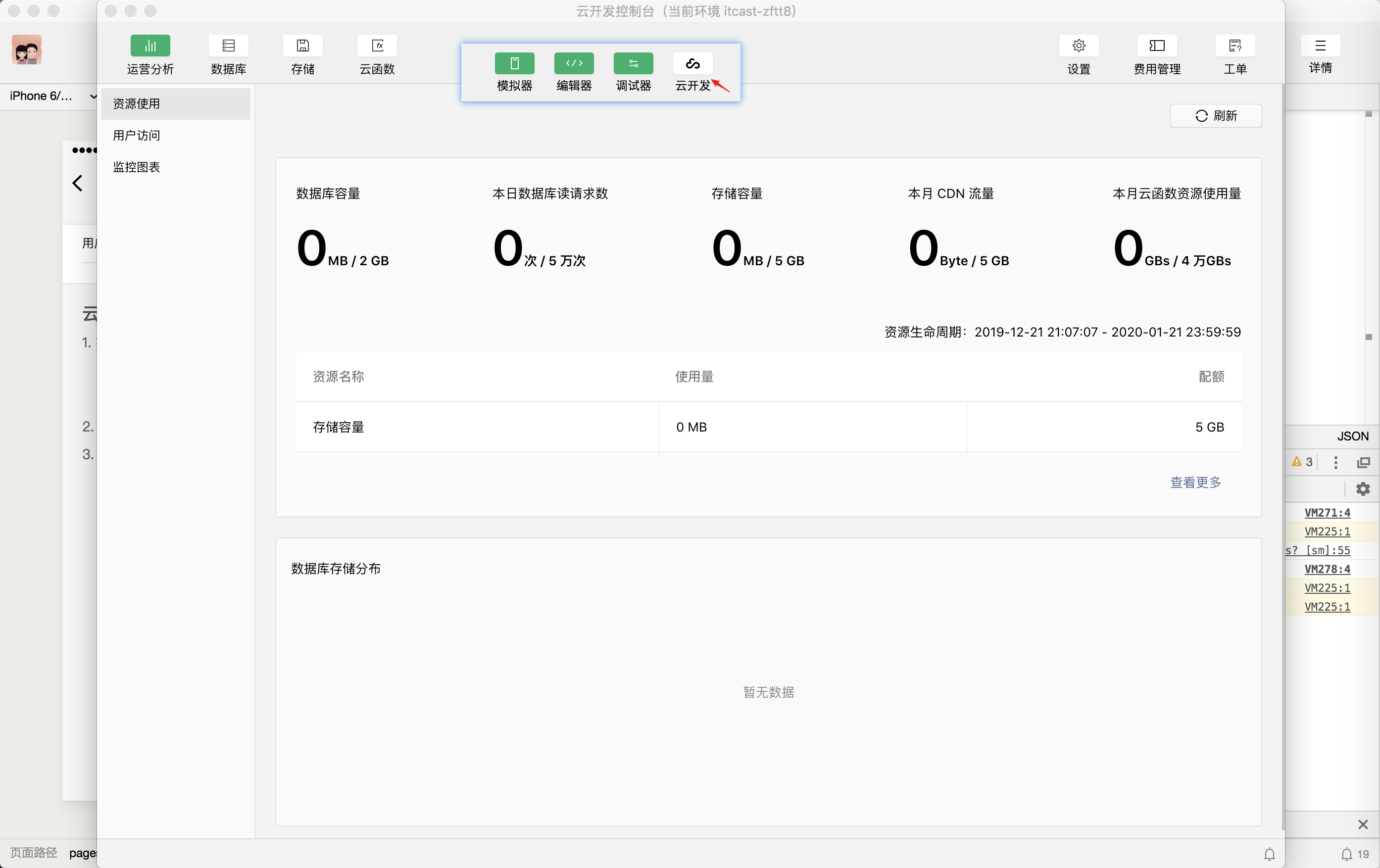
Task: Click the 存储容量 table row name
Action: (338, 427)
